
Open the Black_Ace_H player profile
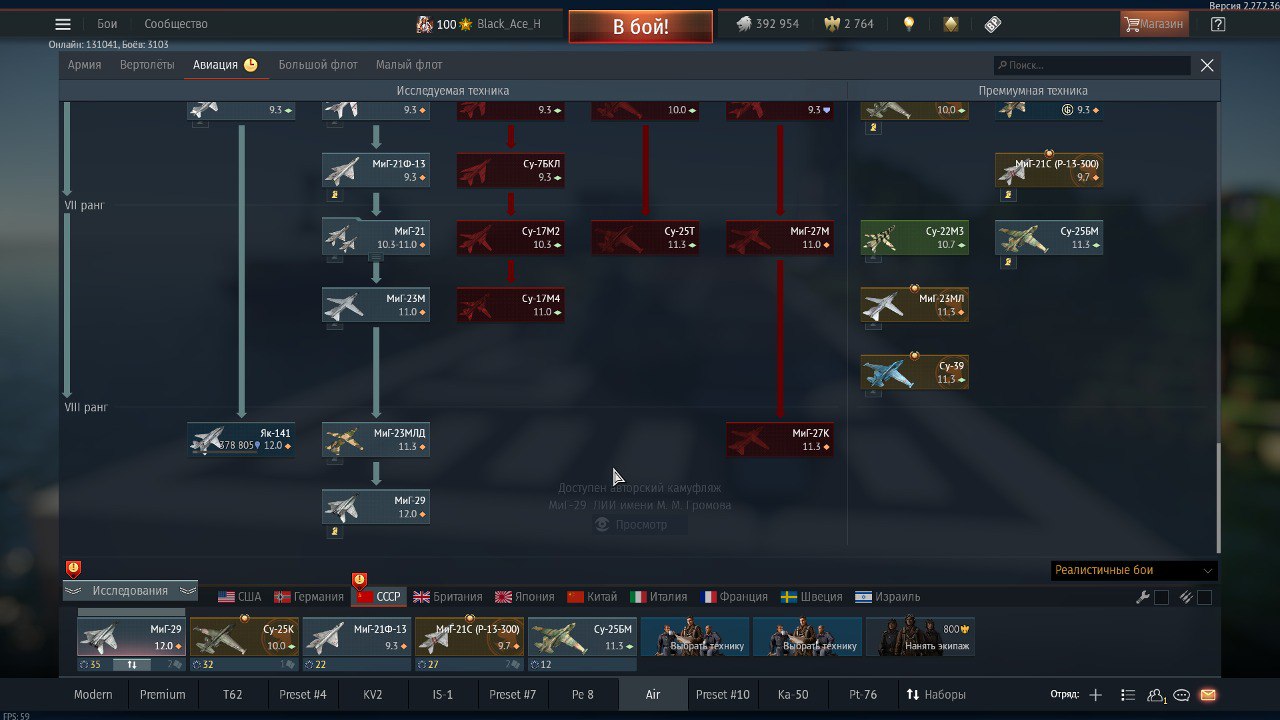point(508,24)
